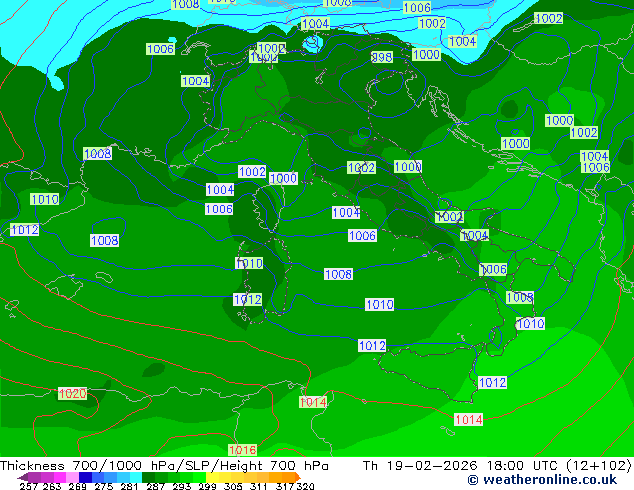Click the legend value 311
Viewport: 634px width, 490px height.
(x=259, y=486)
